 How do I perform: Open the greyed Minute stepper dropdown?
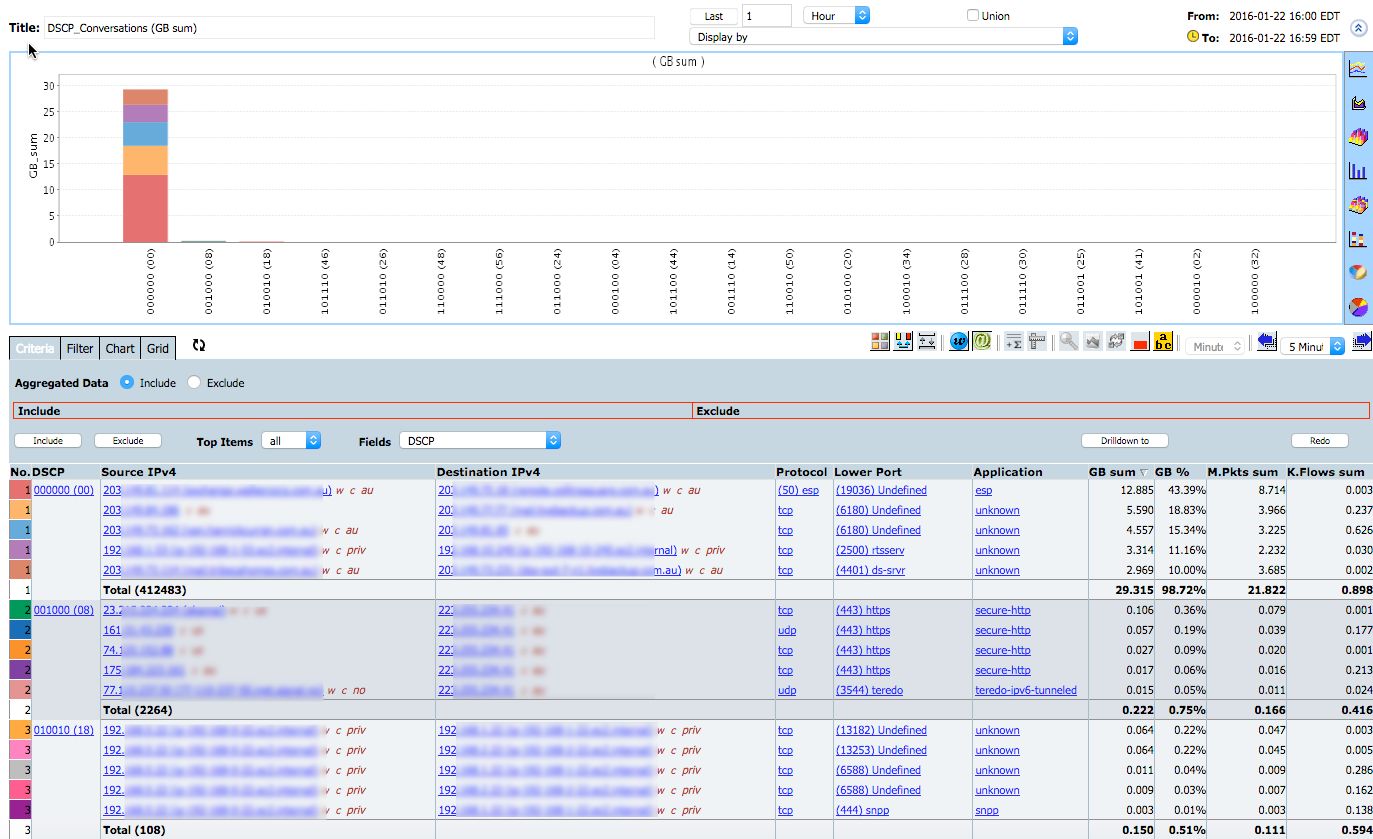[1215, 346]
